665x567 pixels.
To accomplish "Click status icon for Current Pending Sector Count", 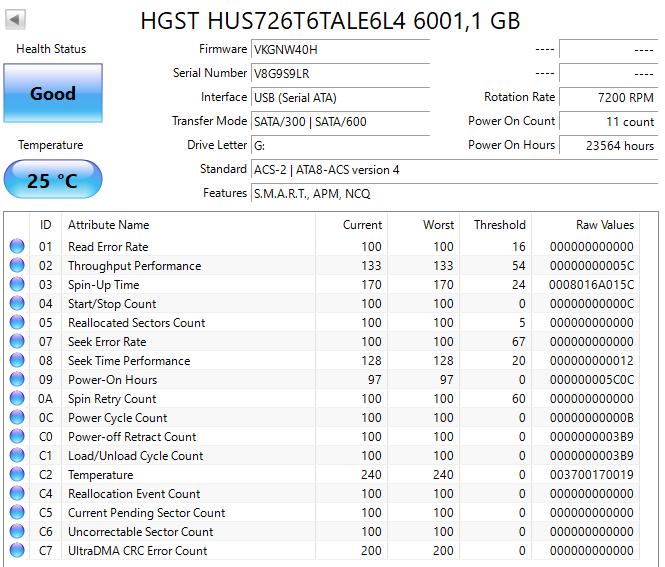I will point(17,513).
